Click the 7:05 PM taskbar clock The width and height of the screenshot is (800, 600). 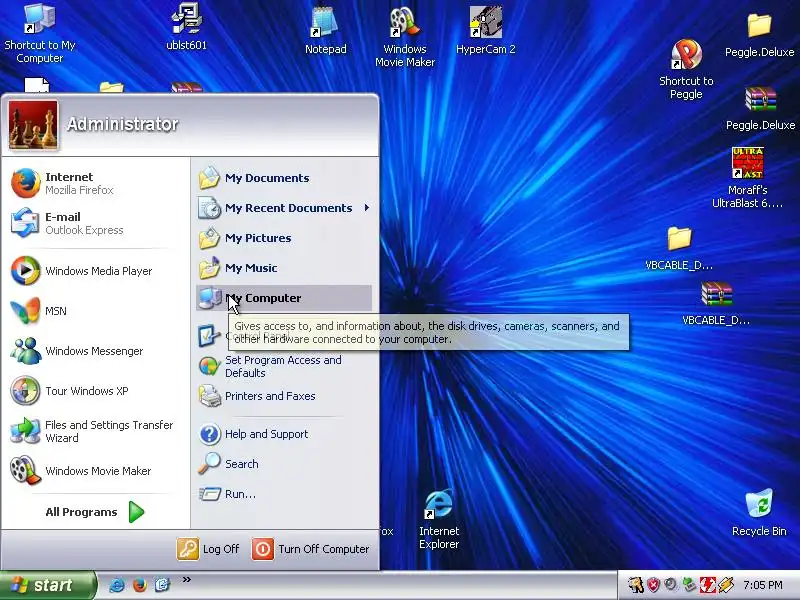pyautogui.click(x=763, y=585)
